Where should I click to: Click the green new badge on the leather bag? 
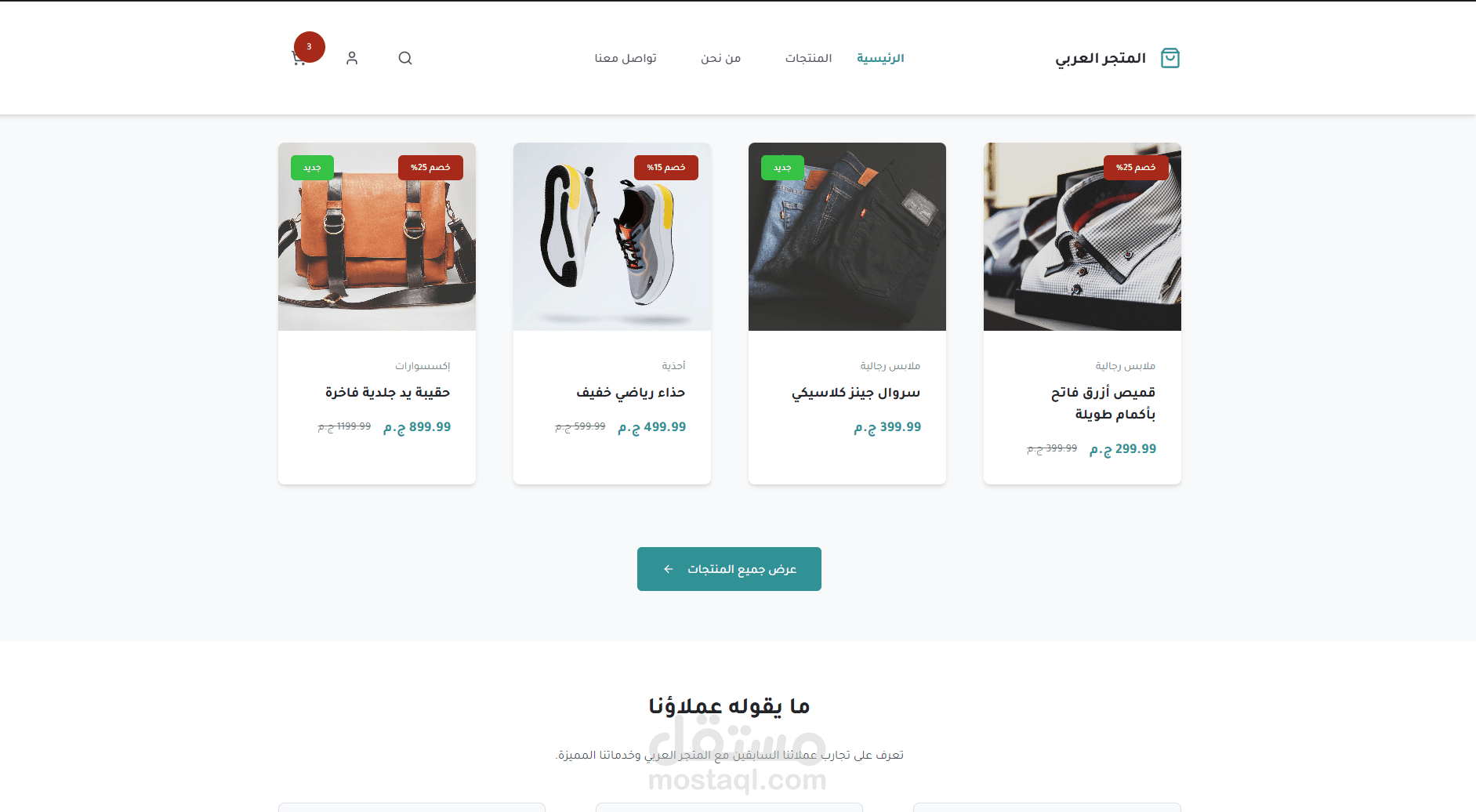coord(312,168)
